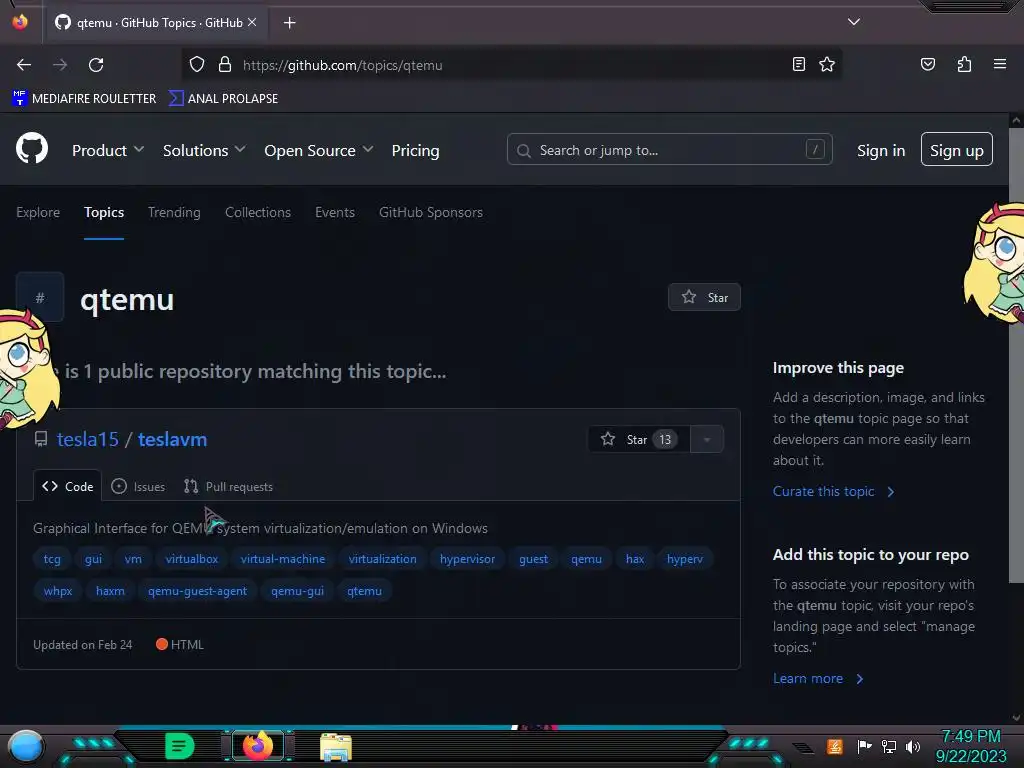Switch to the Explore tab
Screen dimensions: 1024x768
point(38,212)
